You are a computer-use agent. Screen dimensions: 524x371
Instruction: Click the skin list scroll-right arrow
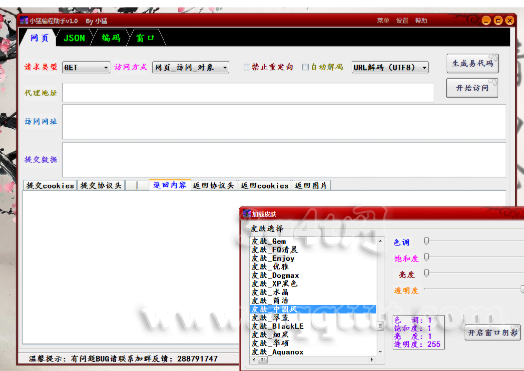coord(372,360)
